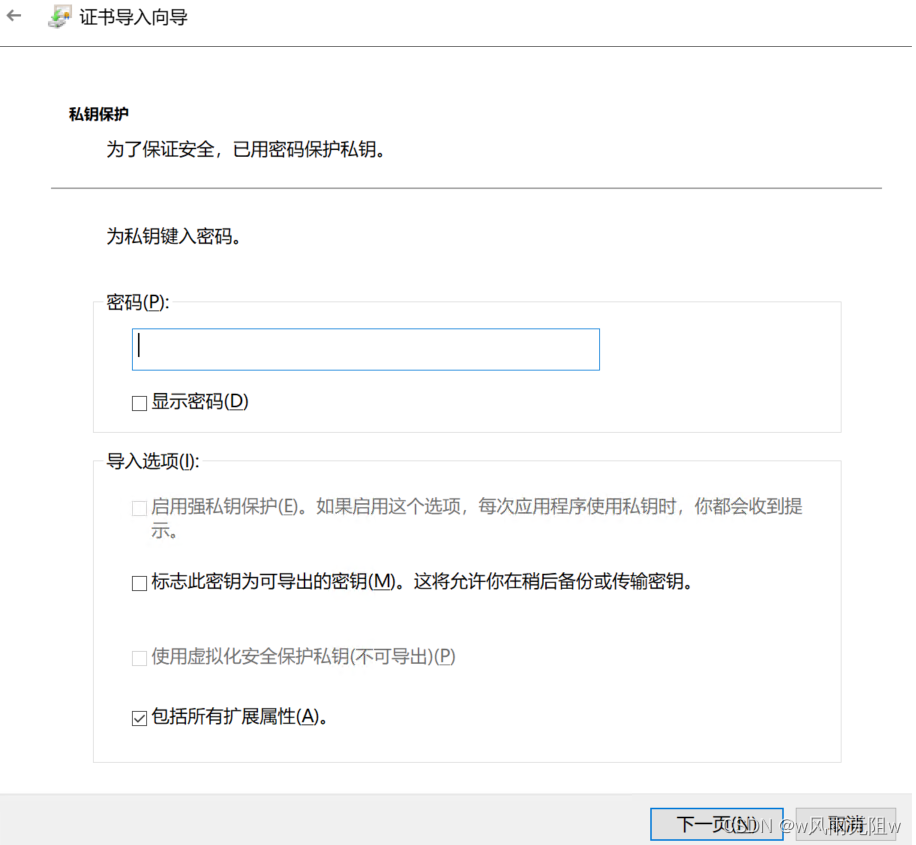Click the 为了保证安全 description text
Image resolution: width=916 pixels, height=845 pixels.
click(245, 148)
